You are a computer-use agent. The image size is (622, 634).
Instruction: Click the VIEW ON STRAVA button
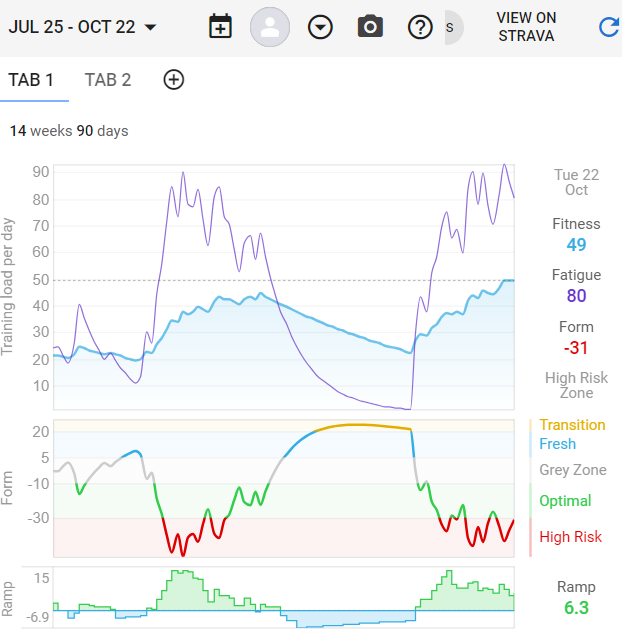[x=526, y=27]
